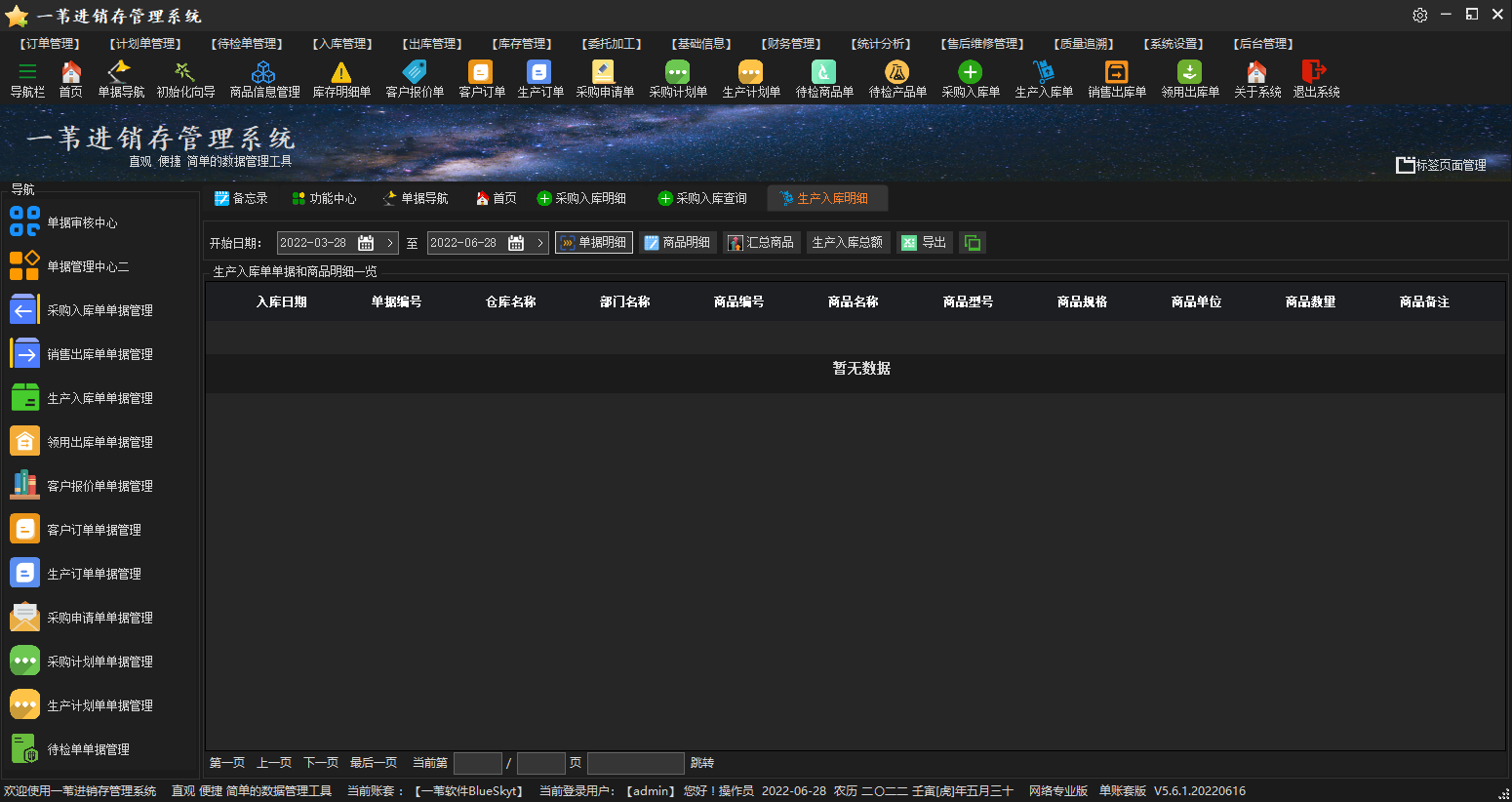The height and width of the screenshot is (802, 1512).
Task: Expand end date arrow button
Action: click(x=540, y=243)
